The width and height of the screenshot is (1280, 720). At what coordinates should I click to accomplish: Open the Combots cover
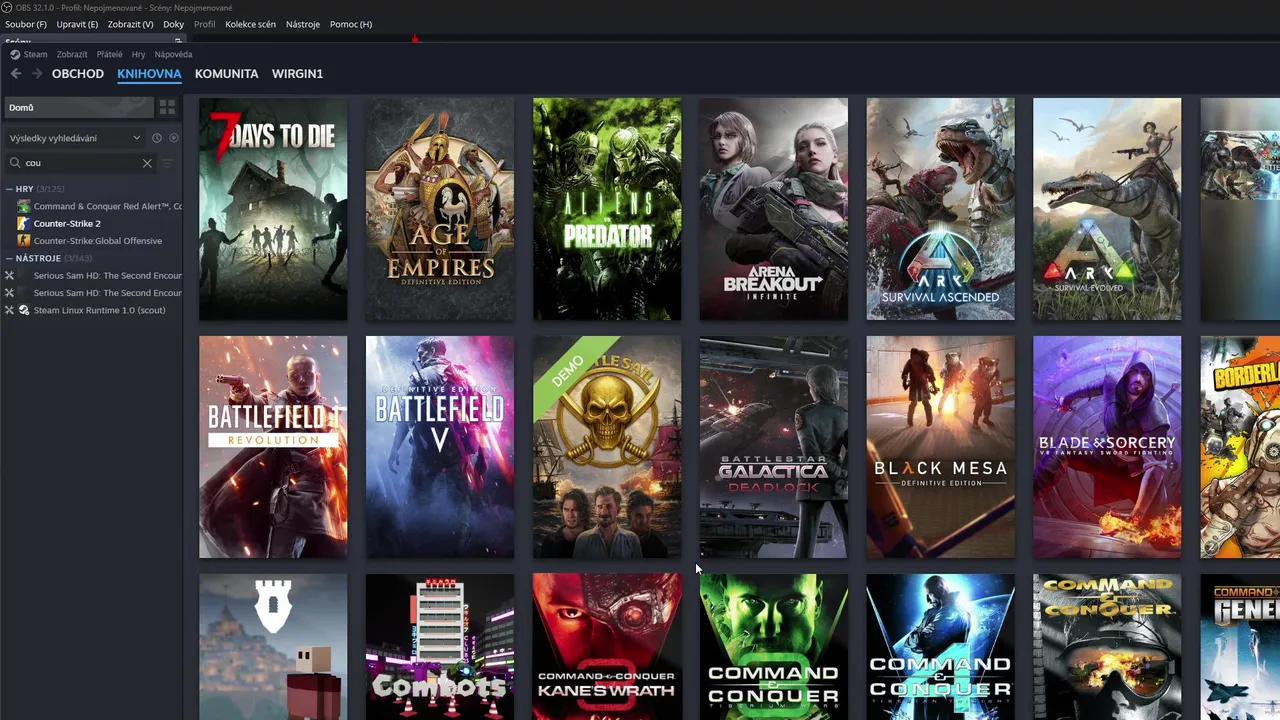[x=440, y=647]
